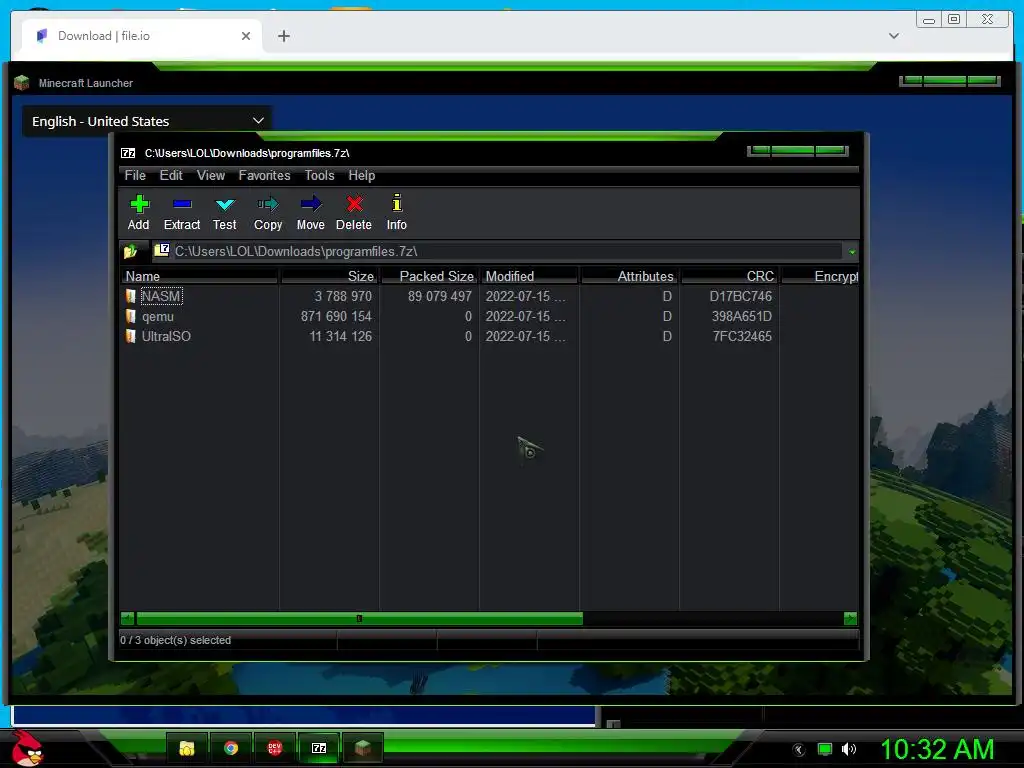
Task: Run the Test archive tool
Action: point(225,212)
